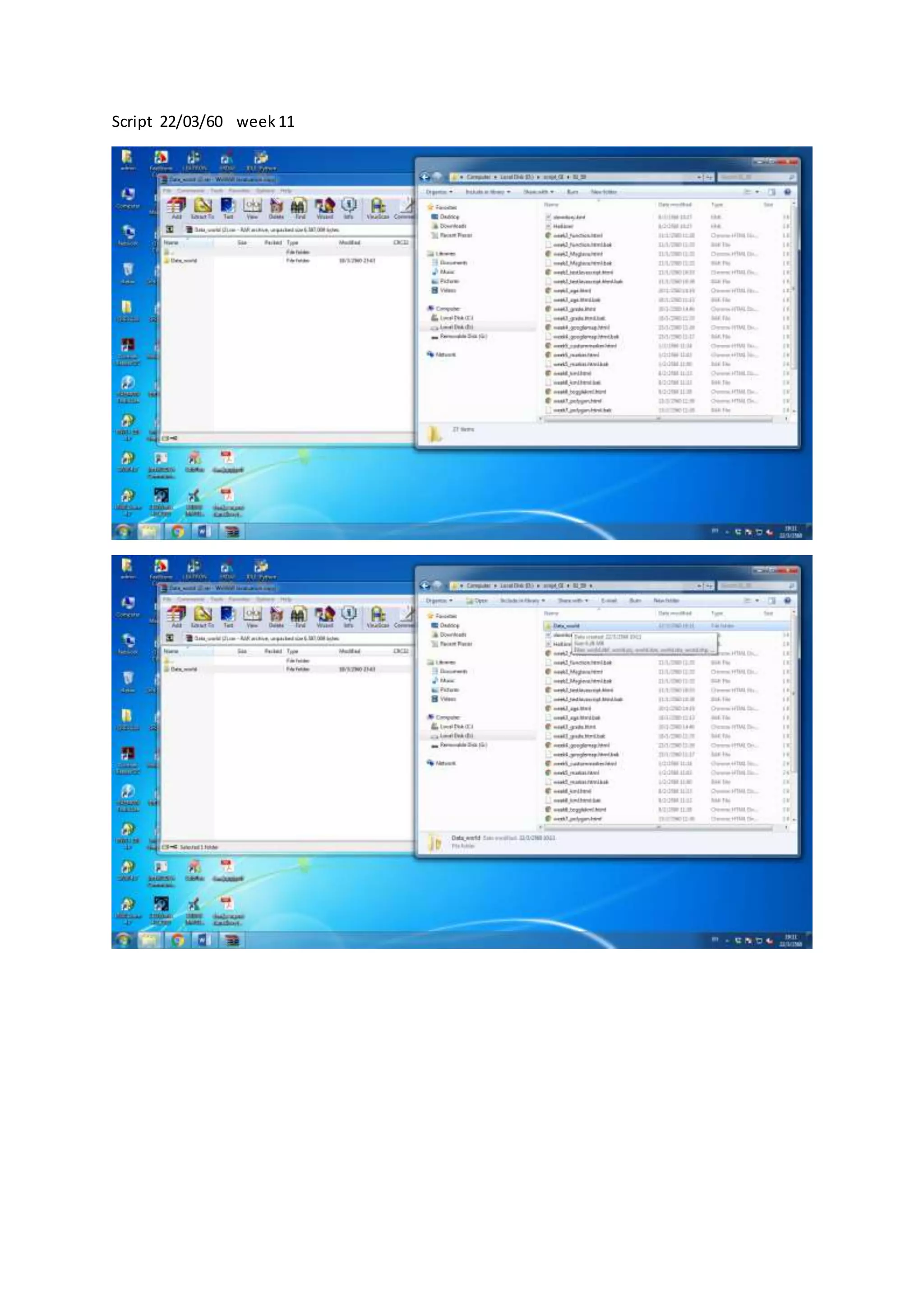Click New folder button in upper screenshot
Image resolution: width=924 pixels, height=1307 pixels.
point(603,192)
